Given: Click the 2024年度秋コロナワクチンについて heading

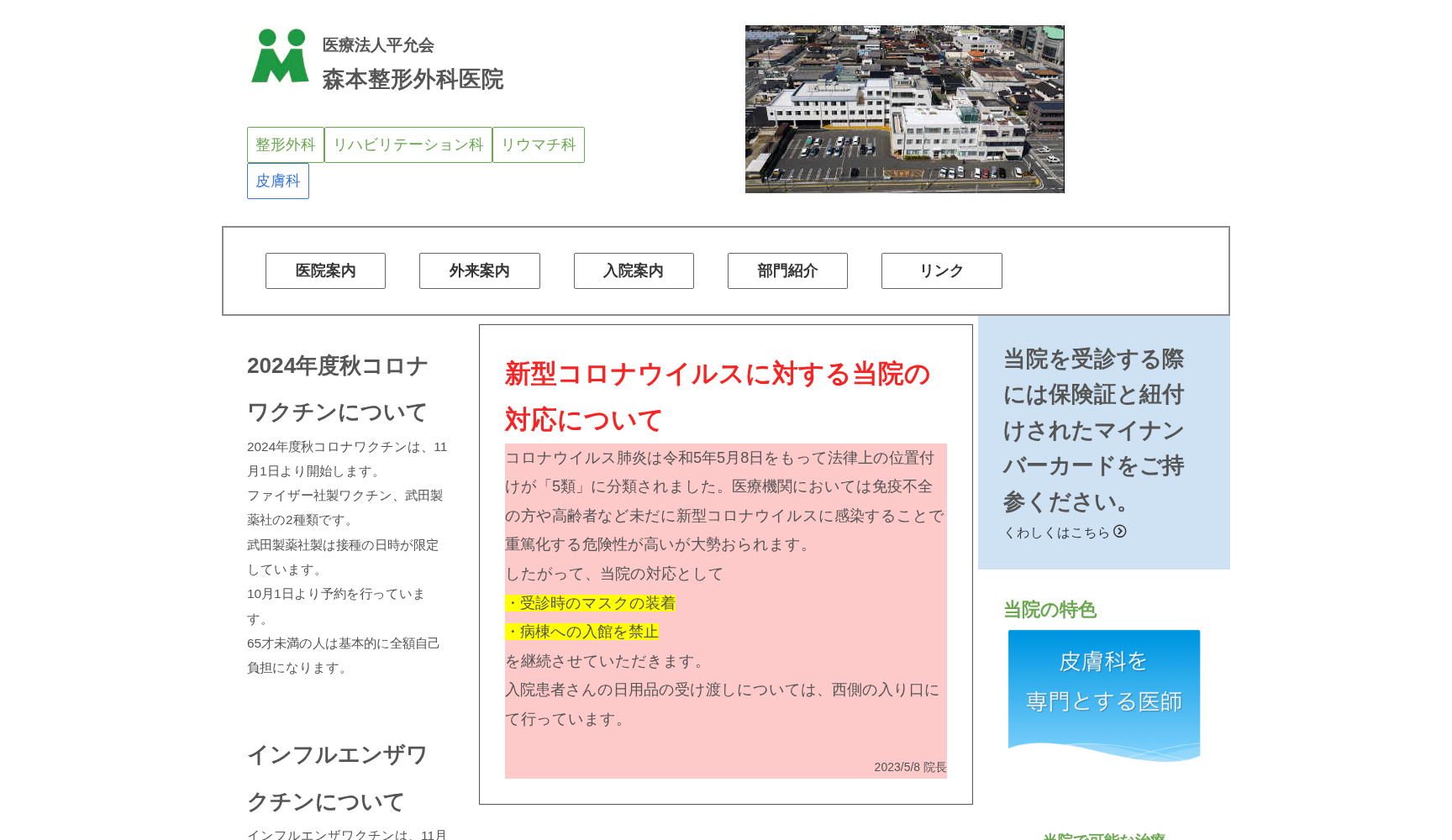Looking at the screenshot, I should tap(336, 388).
